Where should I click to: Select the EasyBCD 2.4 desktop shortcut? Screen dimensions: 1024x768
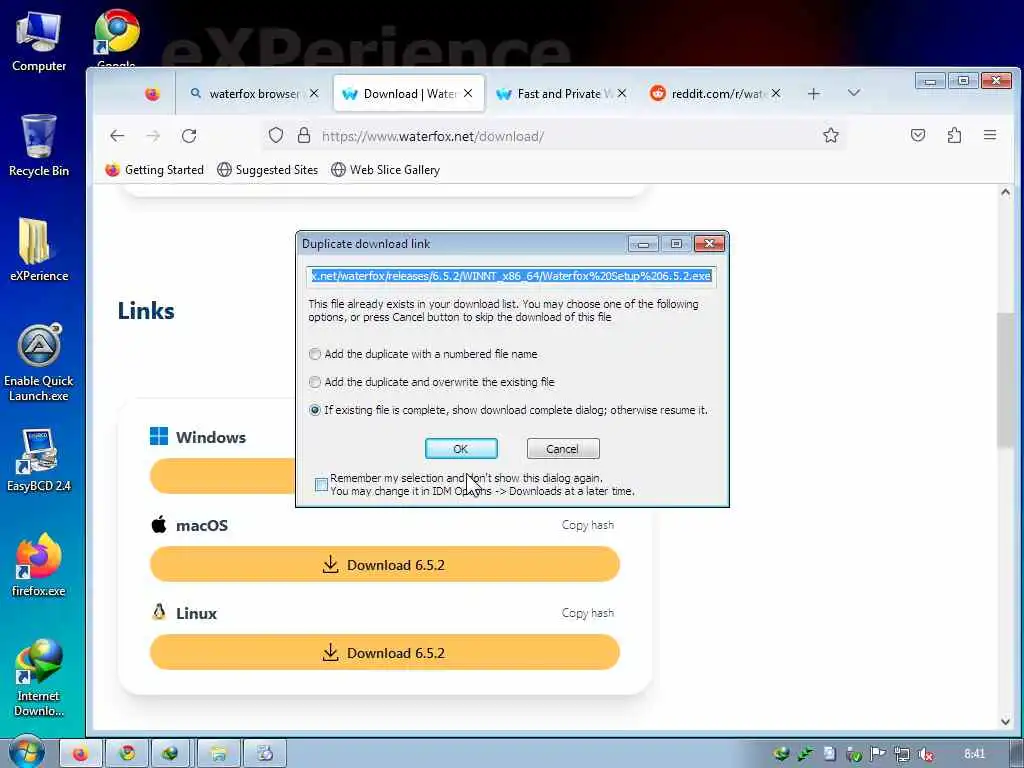click(39, 460)
